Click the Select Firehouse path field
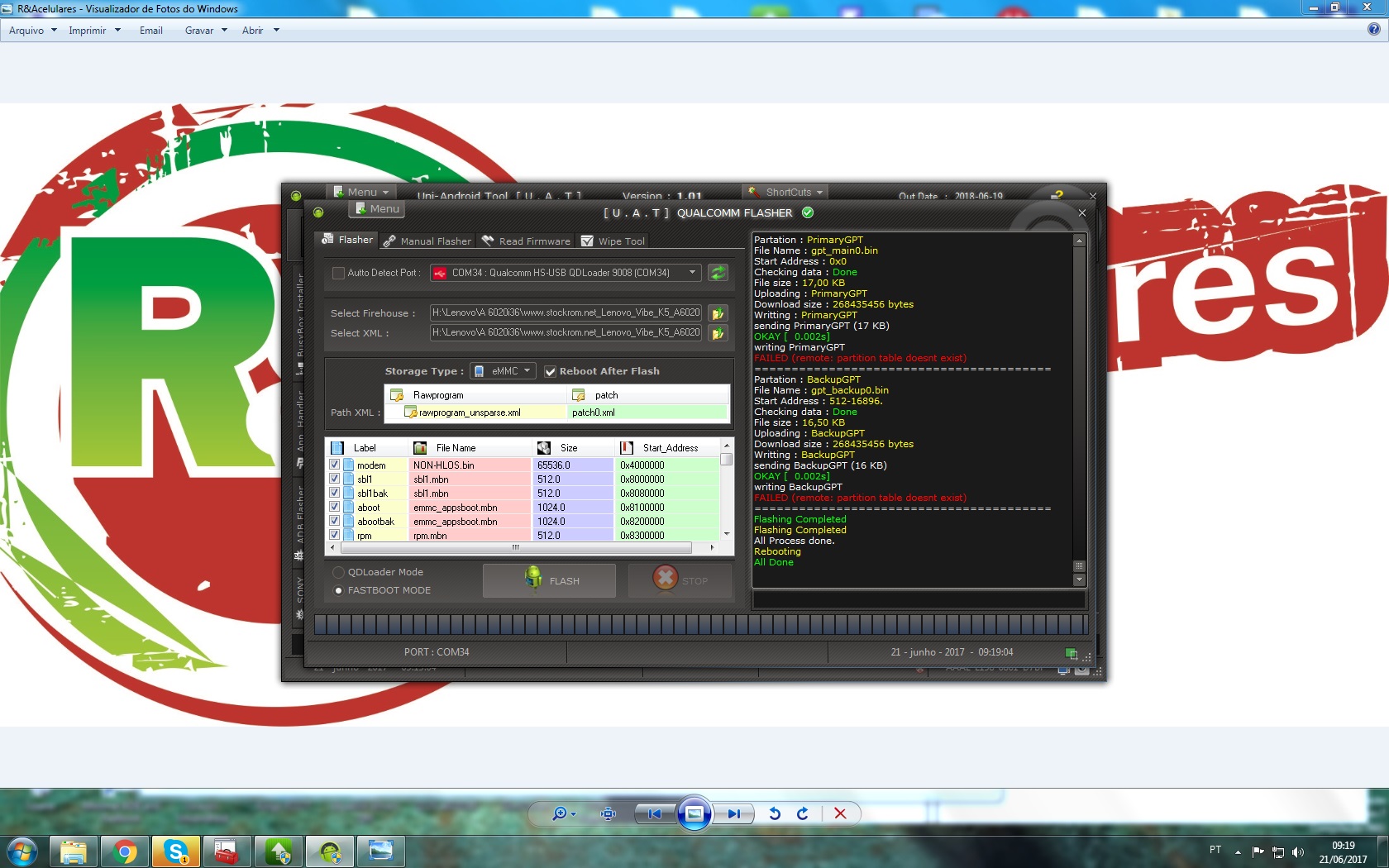The width and height of the screenshot is (1389, 868). (566, 312)
